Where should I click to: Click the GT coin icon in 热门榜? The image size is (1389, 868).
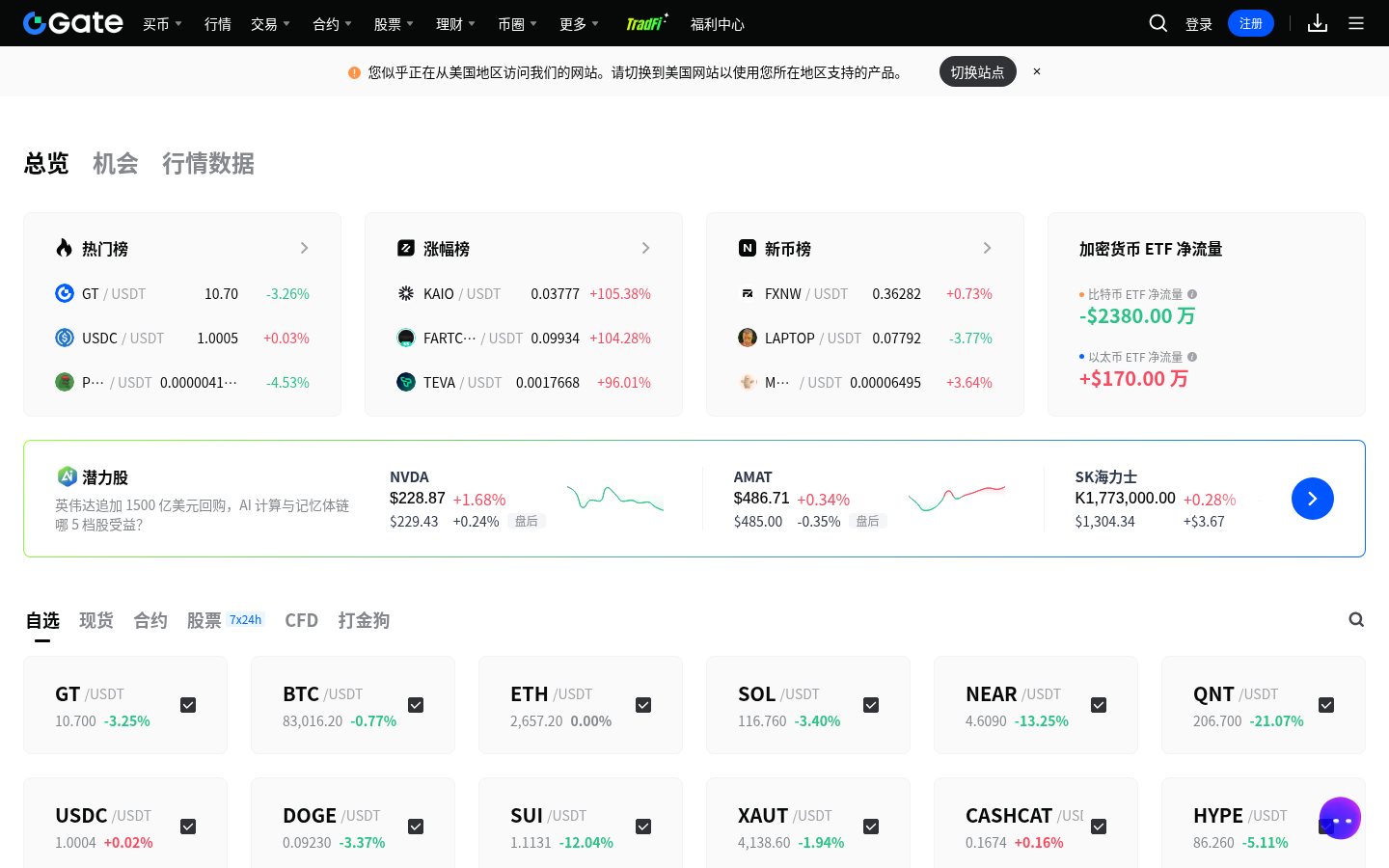point(65,293)
